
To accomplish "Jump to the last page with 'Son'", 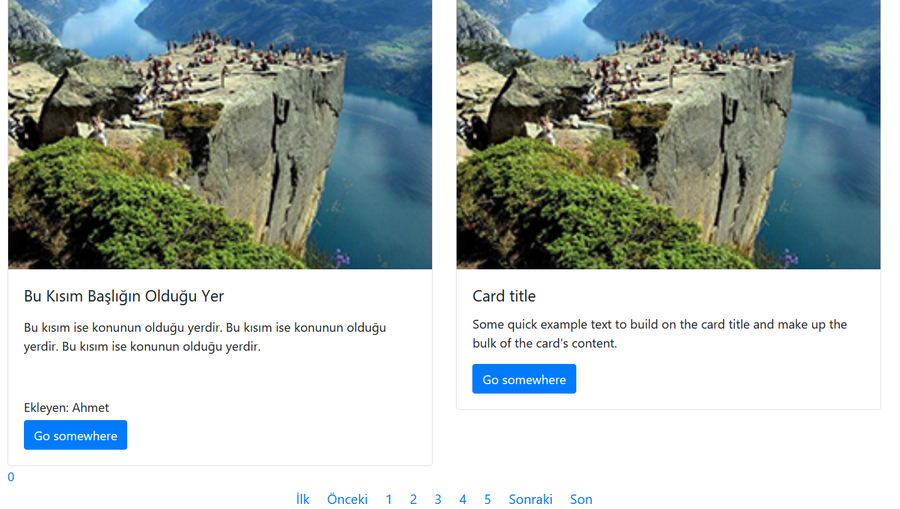I will click(581, 499).
